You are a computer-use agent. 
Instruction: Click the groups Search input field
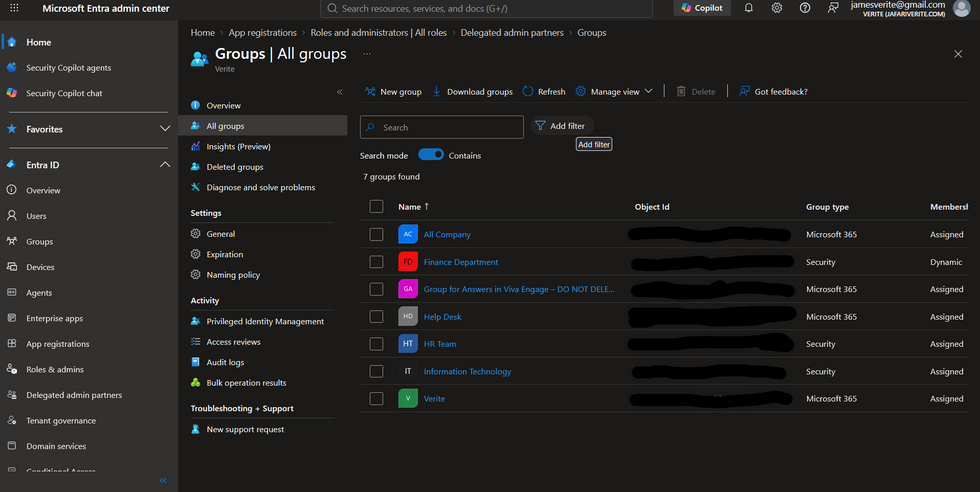pyautogui.click(x=442, y=127)
